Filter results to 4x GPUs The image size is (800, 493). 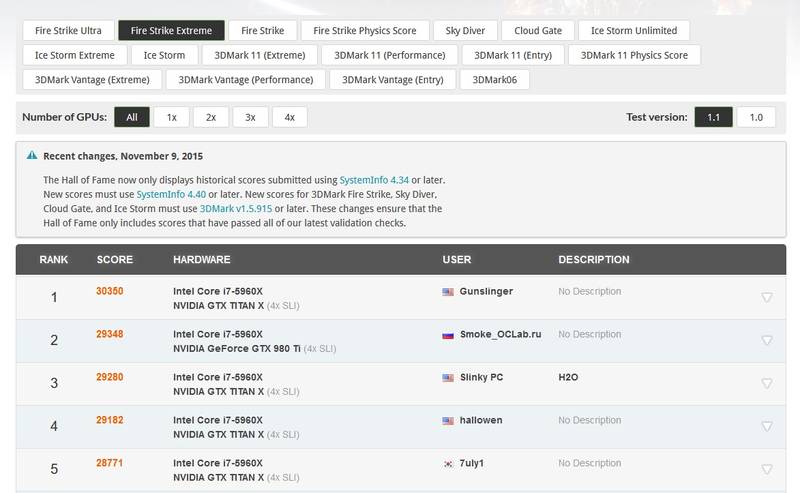click(289, 117)
